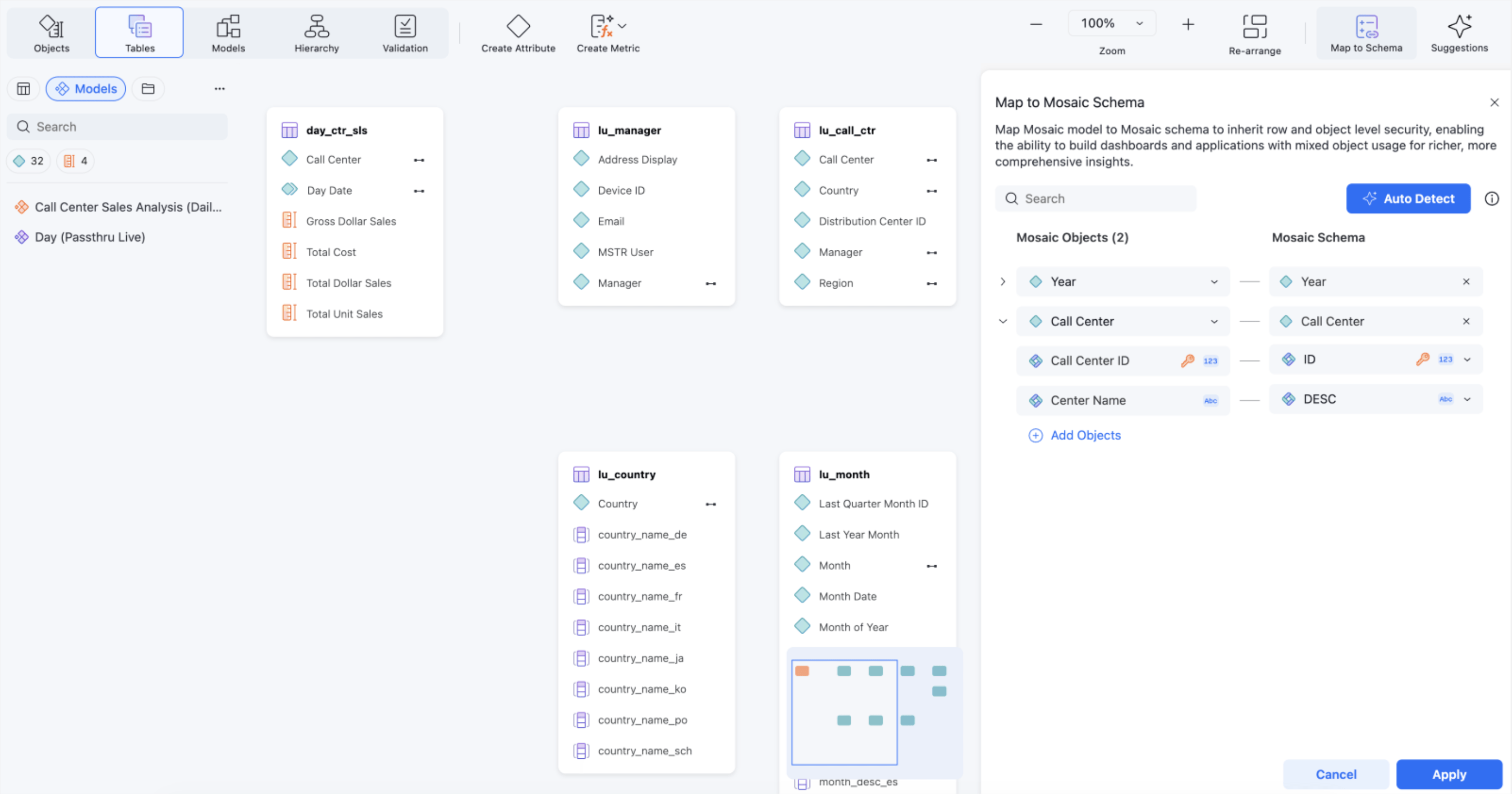Image resolution: width=1512 pixels, height=794 pixels.
Task: Open the Year Mosaic object dropdown
Action: (x=1214, y=282)
